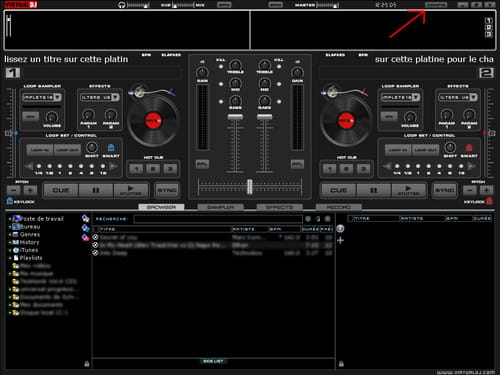Click the deck 1 number badge

coord(13,73)
